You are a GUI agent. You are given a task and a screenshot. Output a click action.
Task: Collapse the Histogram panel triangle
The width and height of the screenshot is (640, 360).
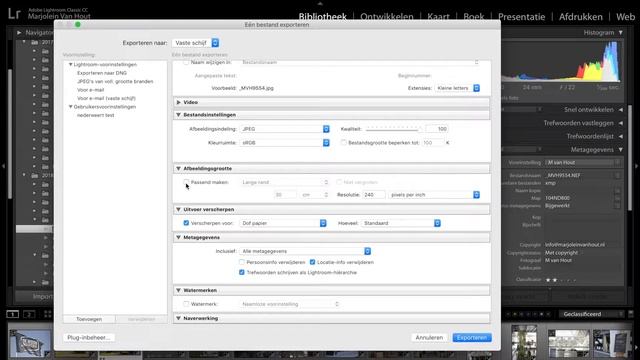click(620, 33)
